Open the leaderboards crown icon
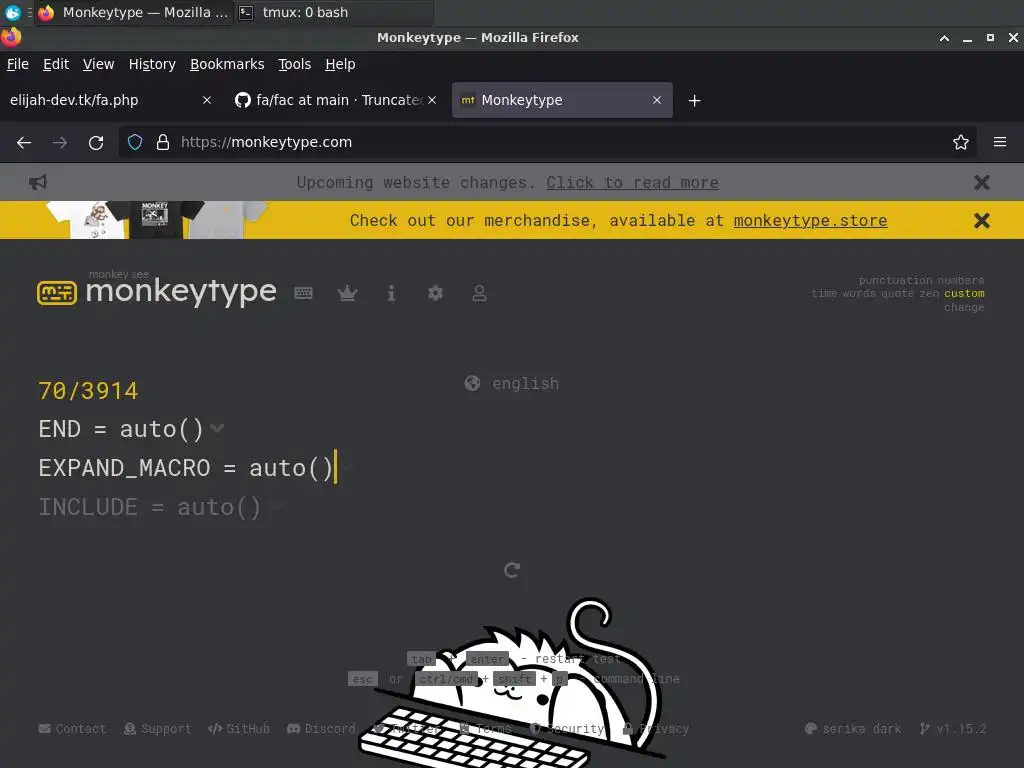The image size is (1024, 768). [x=347, y=293]
